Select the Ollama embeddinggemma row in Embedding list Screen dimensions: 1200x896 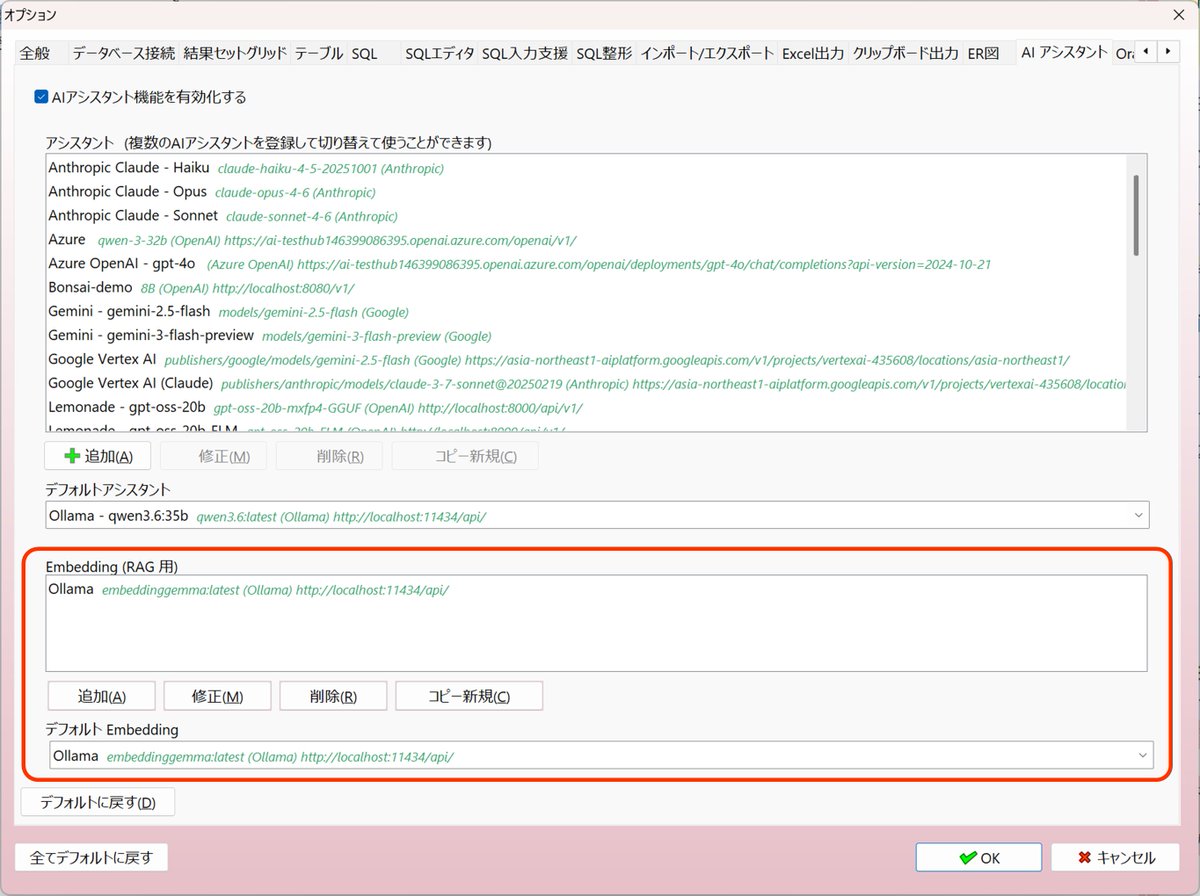pyautogui.click(x=596, y=590)
